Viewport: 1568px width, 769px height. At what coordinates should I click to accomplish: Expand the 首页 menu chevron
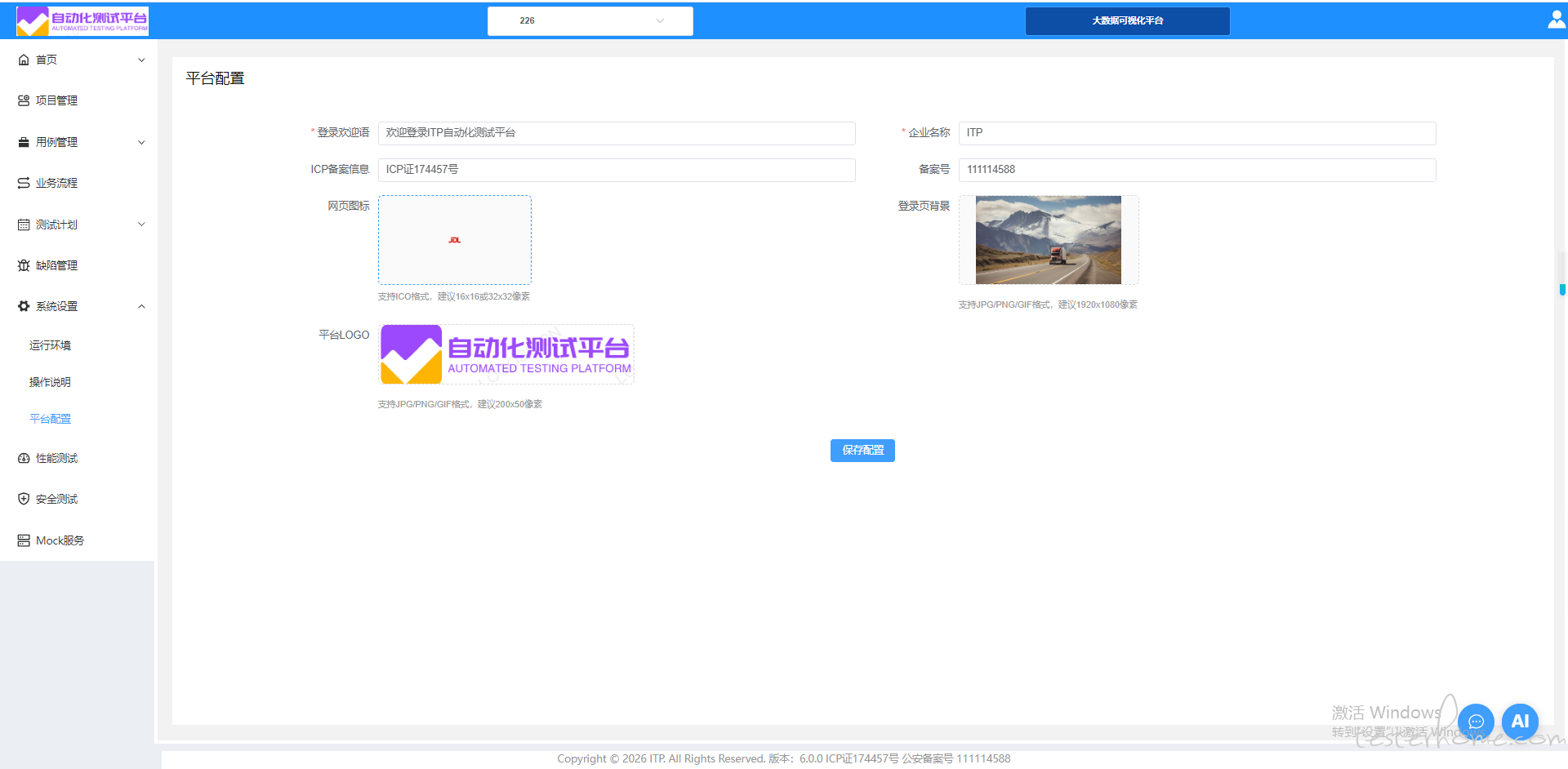click(x=141, y=60)
